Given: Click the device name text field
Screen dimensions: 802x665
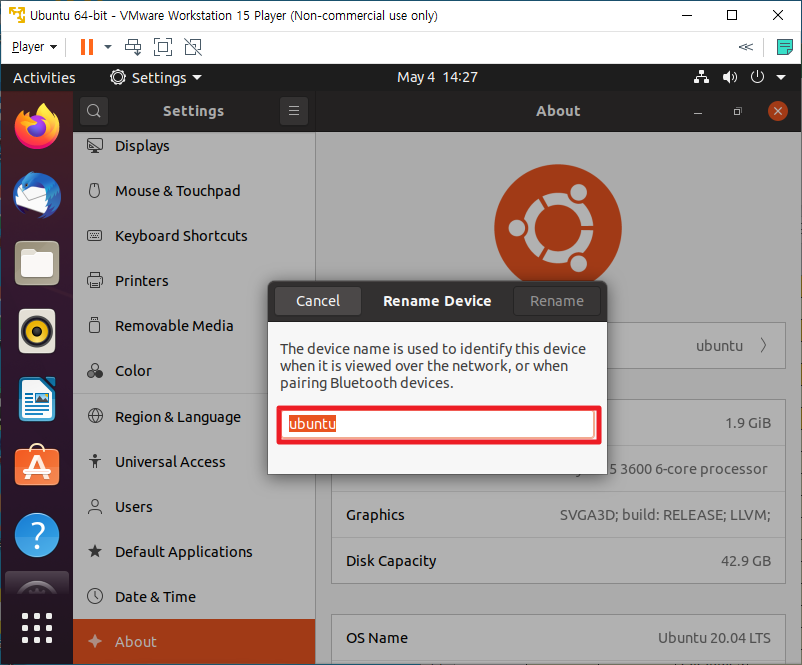Looking at the screenshot, I should (439, 425).
